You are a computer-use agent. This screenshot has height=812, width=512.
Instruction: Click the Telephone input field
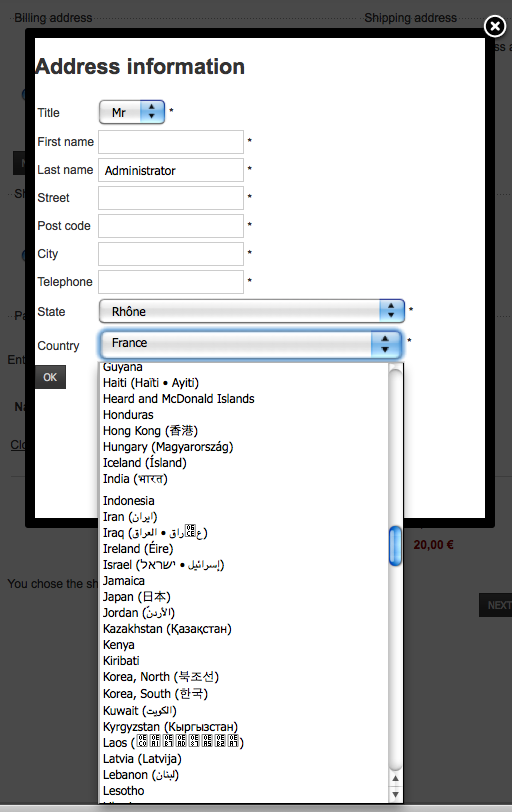[x=171, y=282]
